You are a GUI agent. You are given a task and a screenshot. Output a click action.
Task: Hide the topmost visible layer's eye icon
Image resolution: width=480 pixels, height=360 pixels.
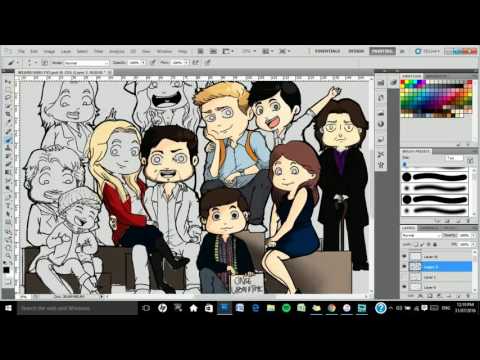click(405, 256)
